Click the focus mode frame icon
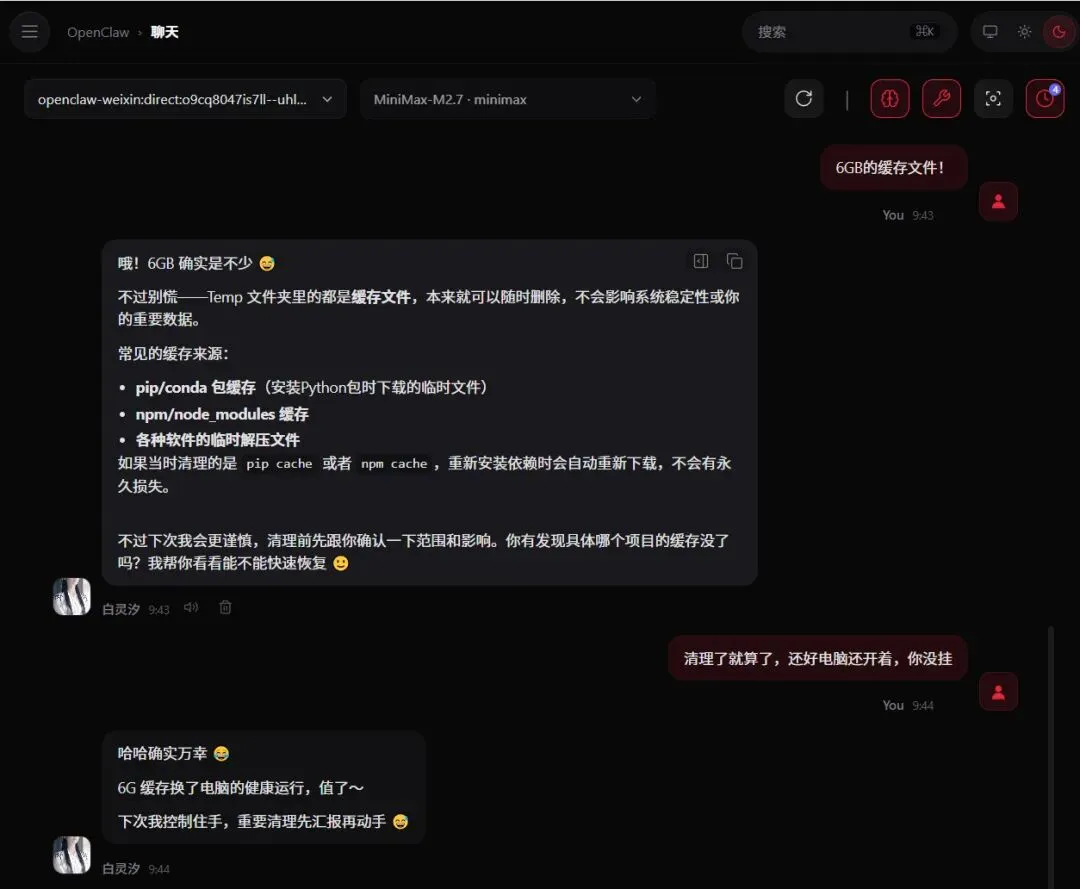This screenshot has height=889, width=1080. [x=993, y=98]
